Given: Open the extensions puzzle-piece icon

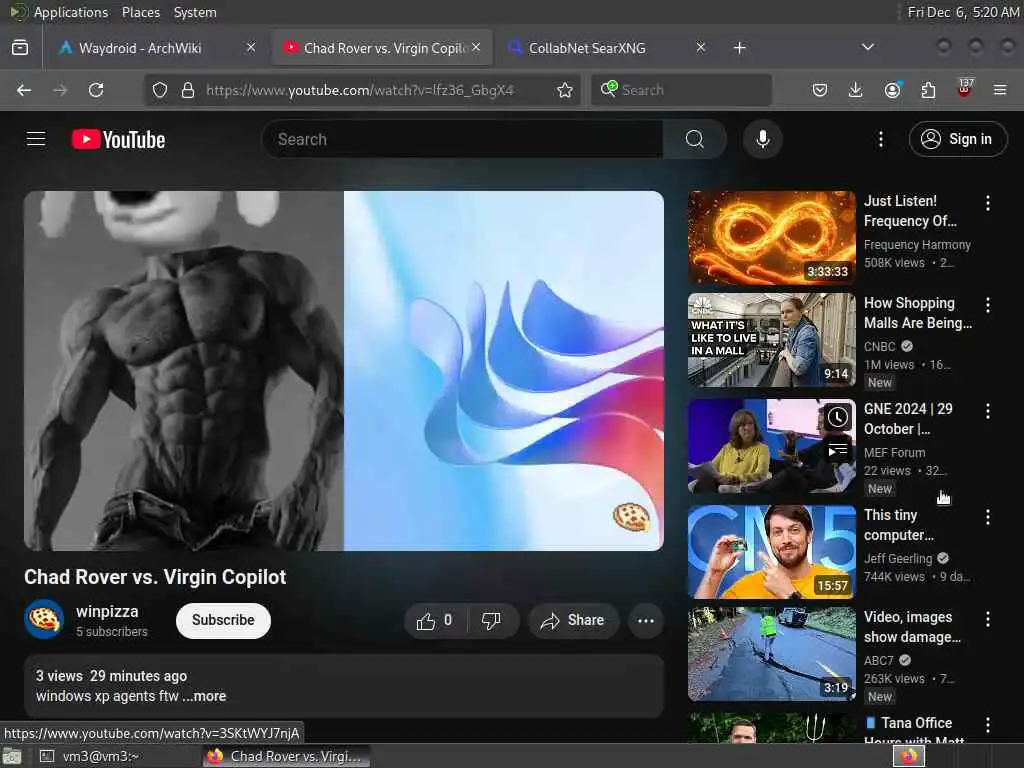Looking at the screenshot, I should tap(928, 90).
